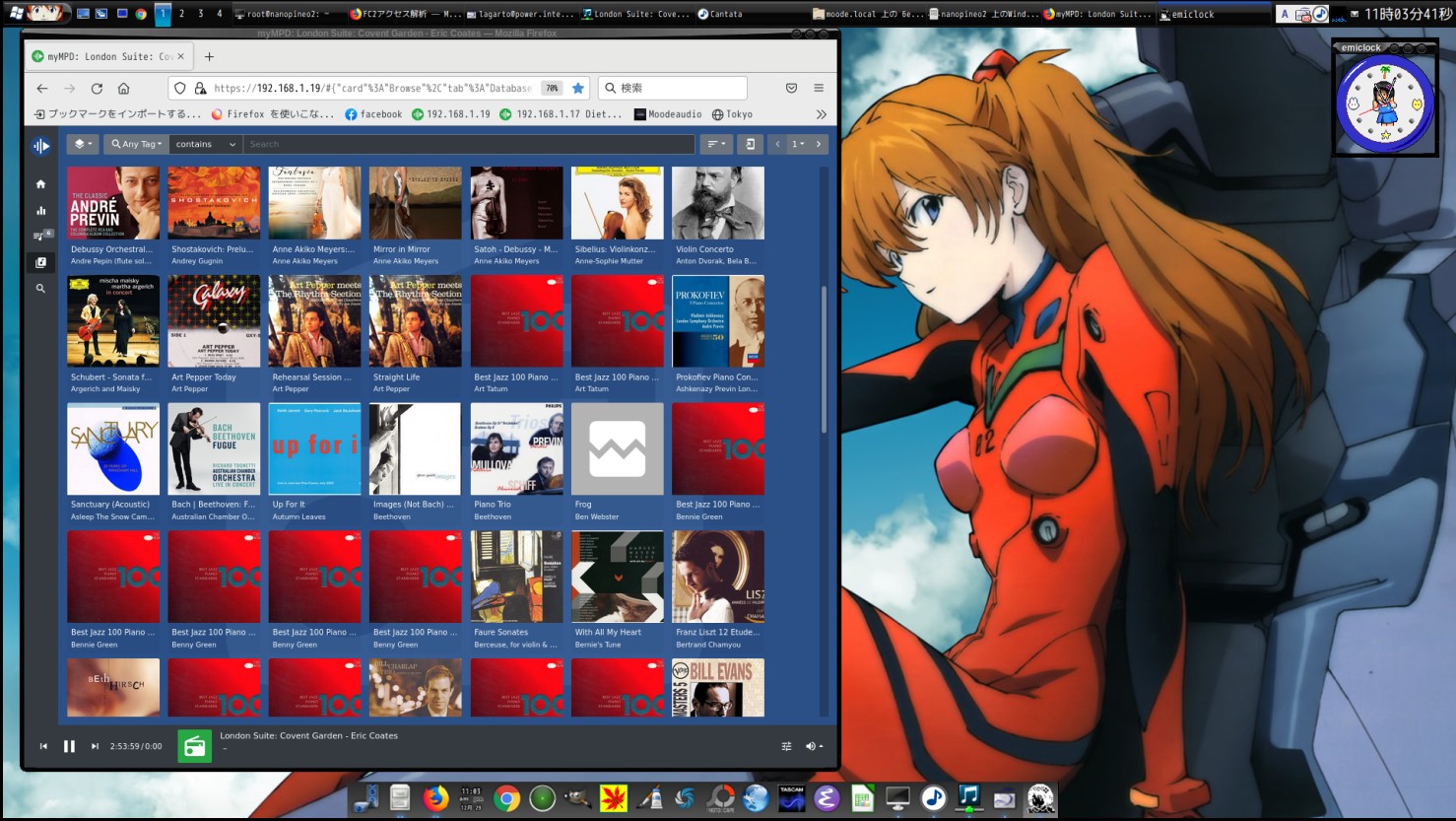Open the browse view layers dropdown
Viewport: 1456px width, 821px height.
coord(83,144)
